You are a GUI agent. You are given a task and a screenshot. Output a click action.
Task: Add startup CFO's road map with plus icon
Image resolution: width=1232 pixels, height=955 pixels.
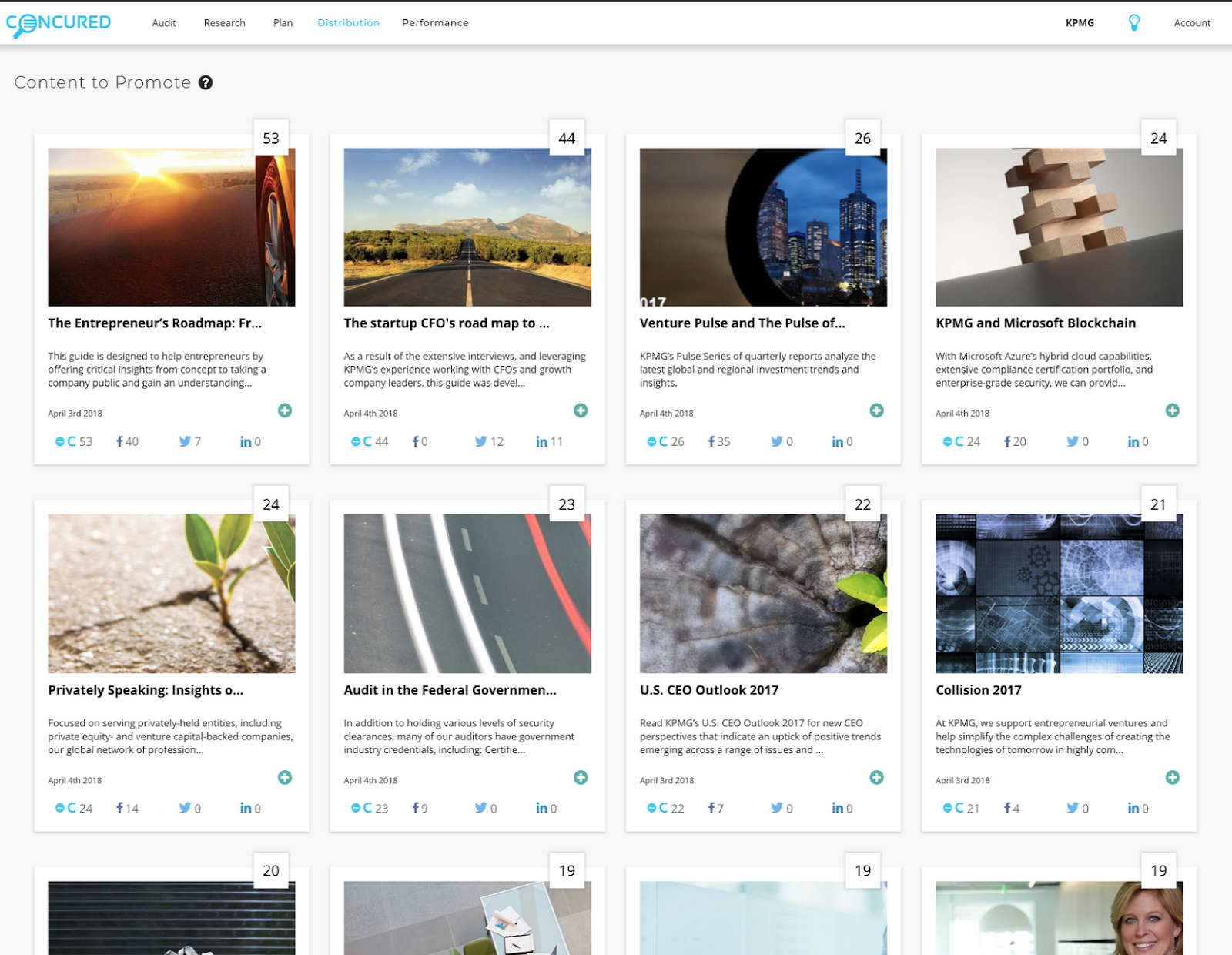581,410
